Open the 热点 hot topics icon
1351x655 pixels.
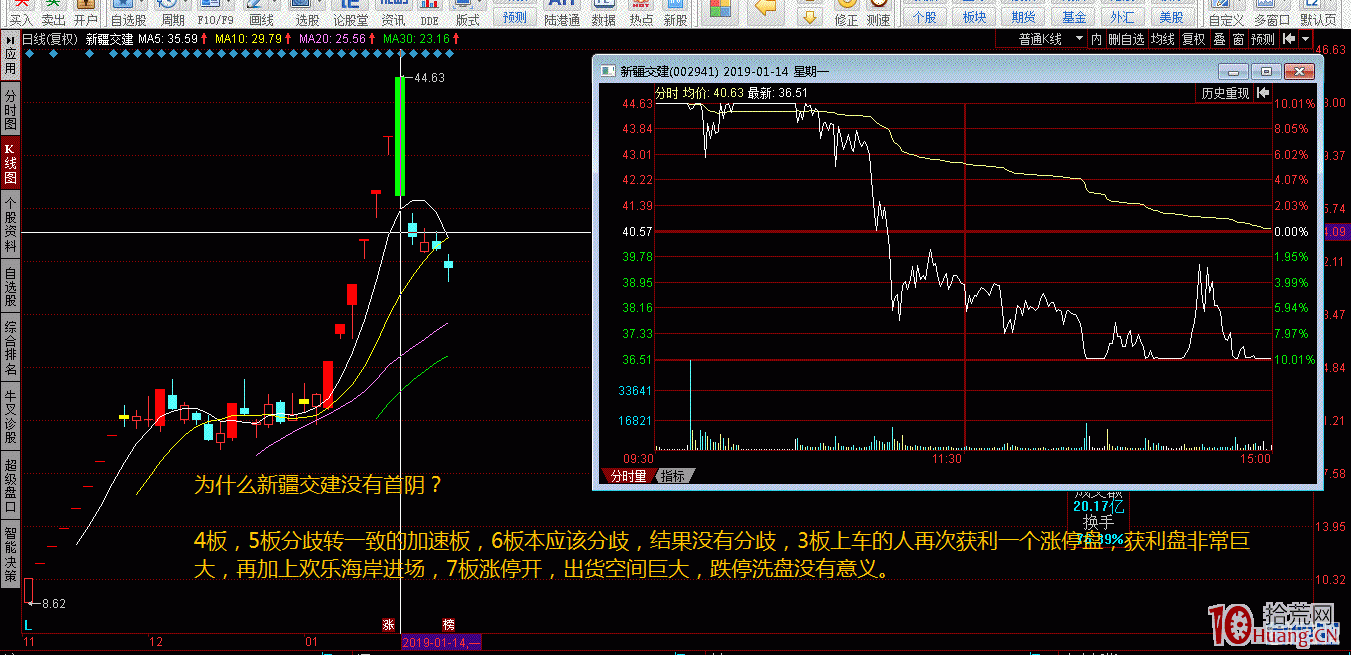(641, 13)
